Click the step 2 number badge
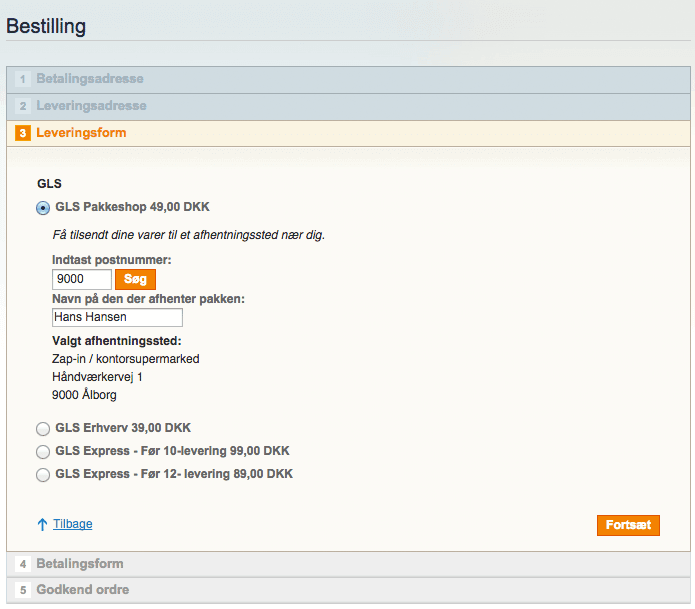Image resolution: width=695 pixels, height=609 pixels. (x=23, y=106)
